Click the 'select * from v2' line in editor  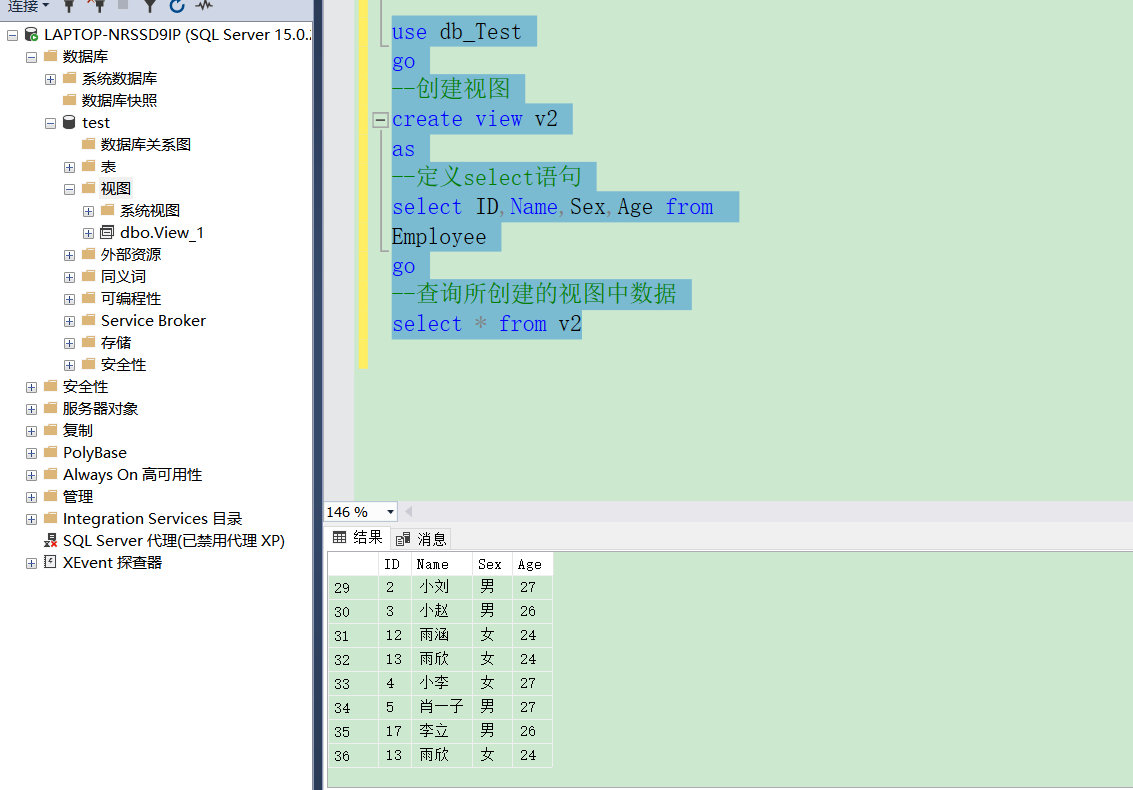click(486, 324)
